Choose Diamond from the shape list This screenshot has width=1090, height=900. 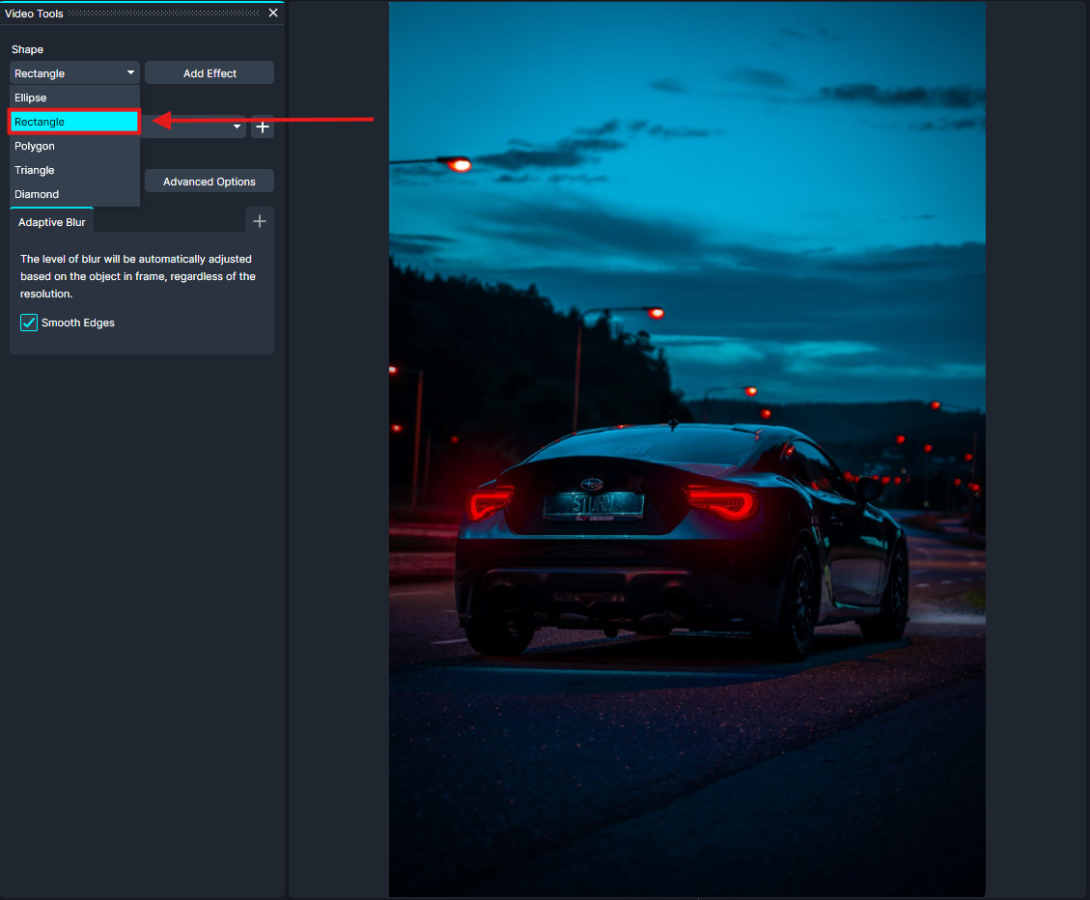[75, 194]
